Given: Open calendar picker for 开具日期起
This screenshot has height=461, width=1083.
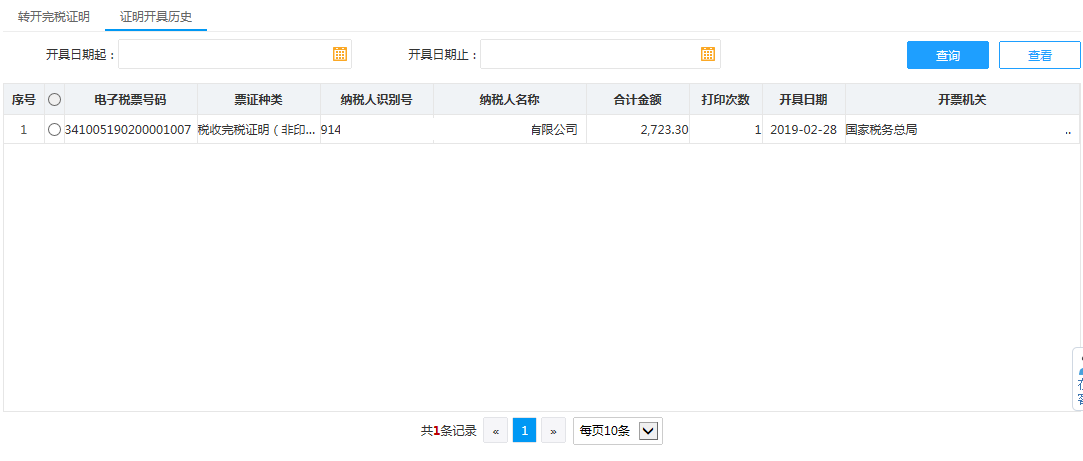Looking at the screenshot, I should pos(339,54).
